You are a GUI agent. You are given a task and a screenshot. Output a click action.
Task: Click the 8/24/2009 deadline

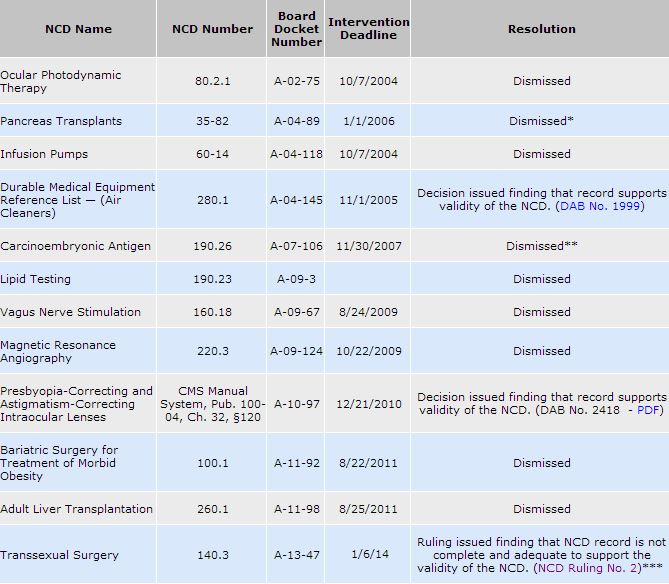pyautogui.click(x=369, y=312)
